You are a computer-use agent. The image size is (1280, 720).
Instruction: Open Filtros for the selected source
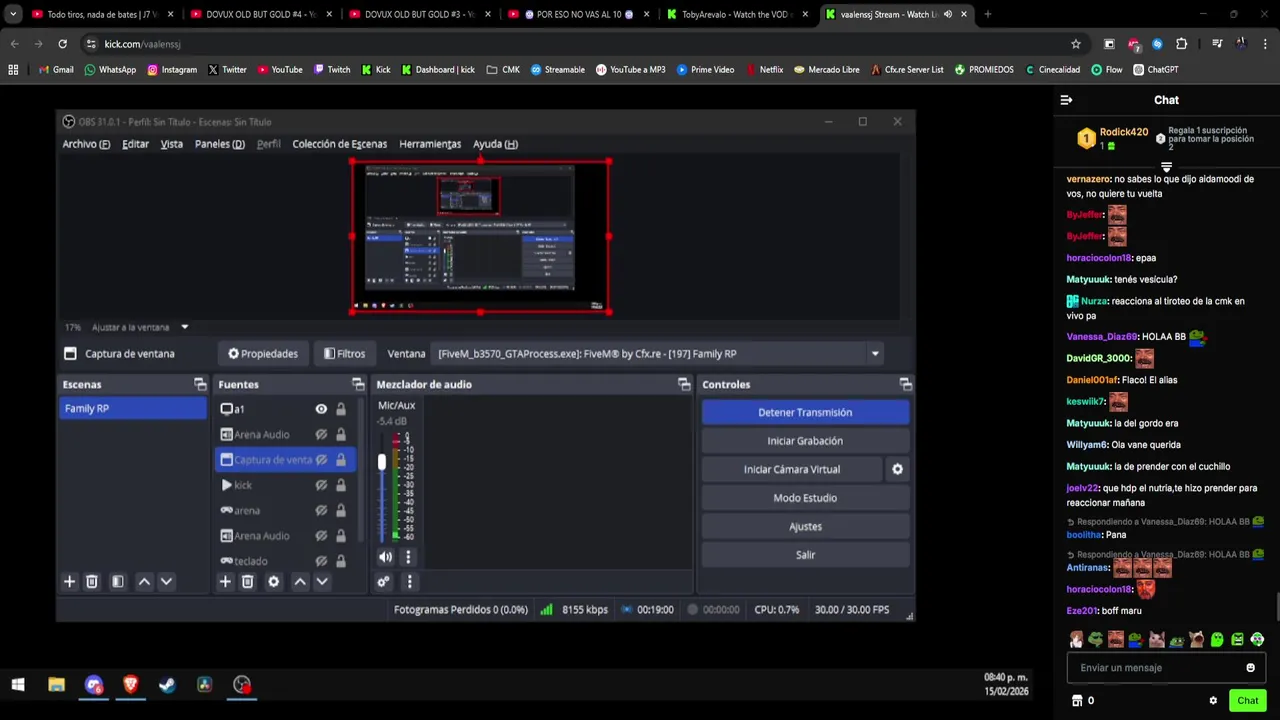point(344,353)
